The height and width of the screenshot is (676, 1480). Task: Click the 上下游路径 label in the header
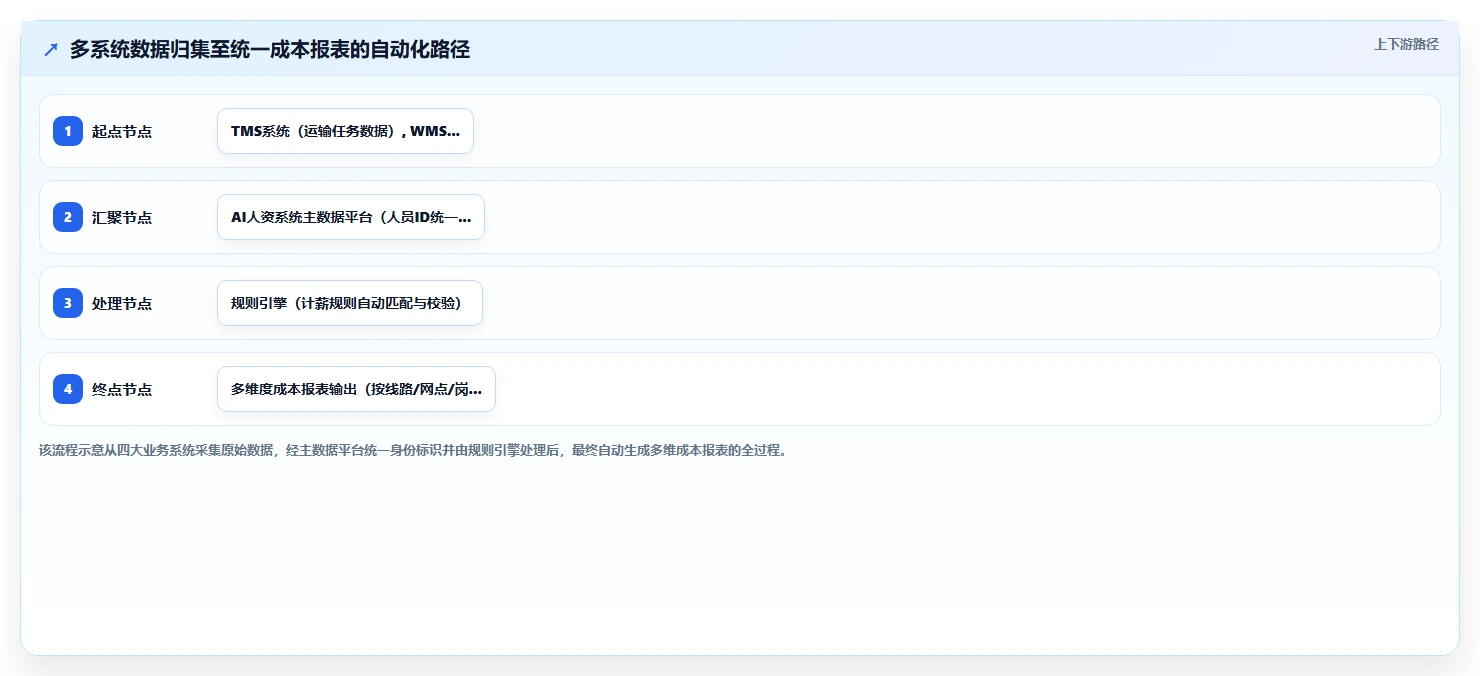pyautogui.click(x=1406, y=44)
